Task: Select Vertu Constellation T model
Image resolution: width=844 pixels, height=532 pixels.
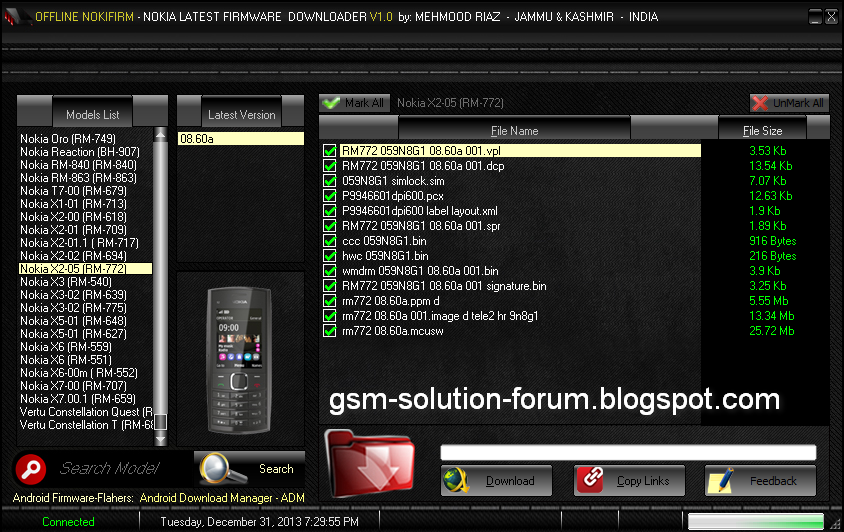Action: coord(86,425)
